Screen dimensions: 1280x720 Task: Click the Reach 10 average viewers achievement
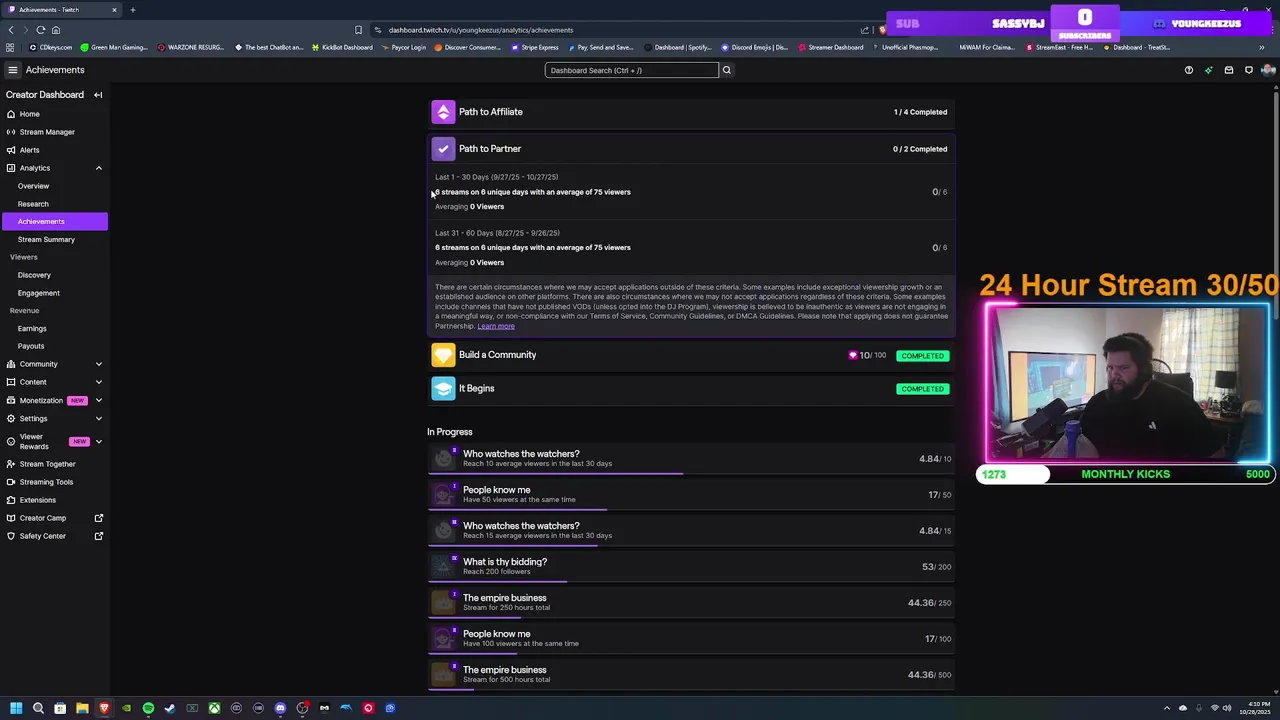coord(690,459)
